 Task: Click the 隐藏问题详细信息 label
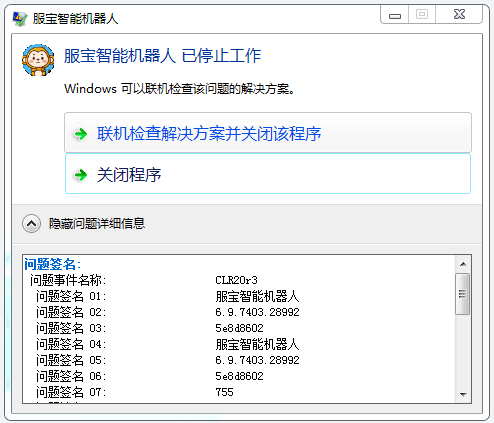point(97,223)
